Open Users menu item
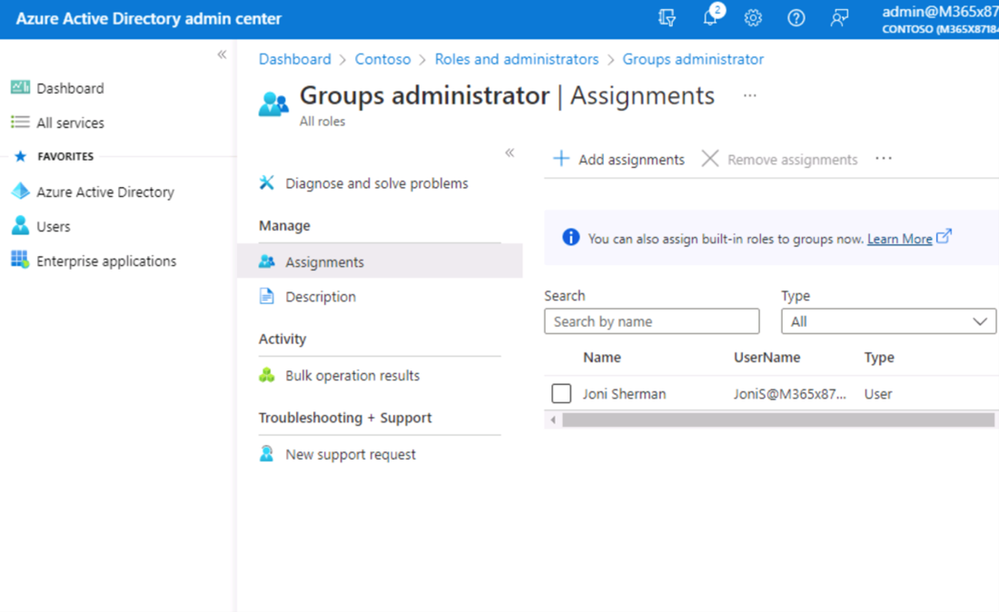999x612 pixels. click(54, 226)
